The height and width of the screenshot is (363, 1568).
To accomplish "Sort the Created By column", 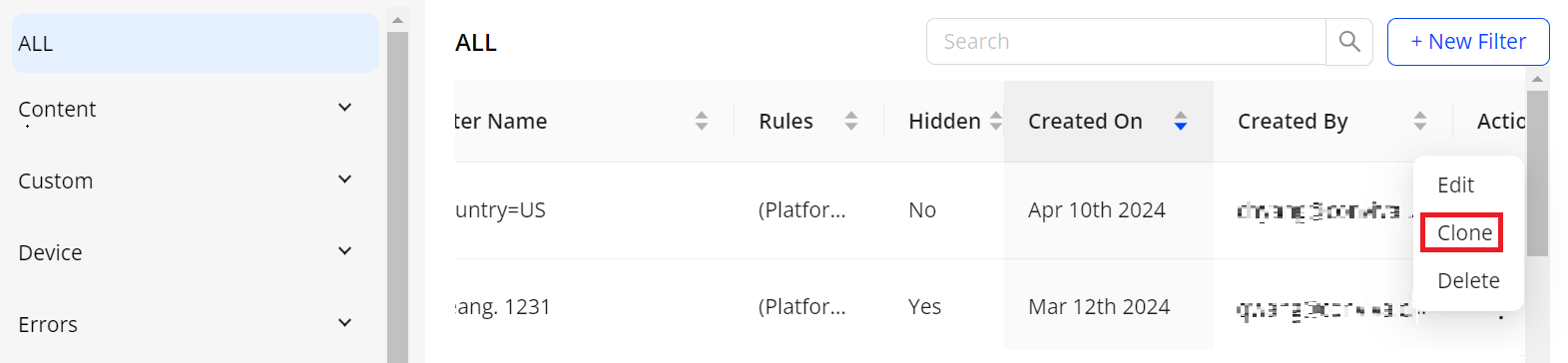I will click(1420, 122).
